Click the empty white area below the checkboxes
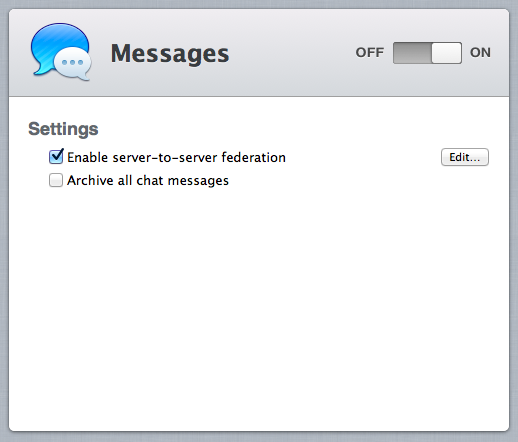 click(x=259, y=307)
